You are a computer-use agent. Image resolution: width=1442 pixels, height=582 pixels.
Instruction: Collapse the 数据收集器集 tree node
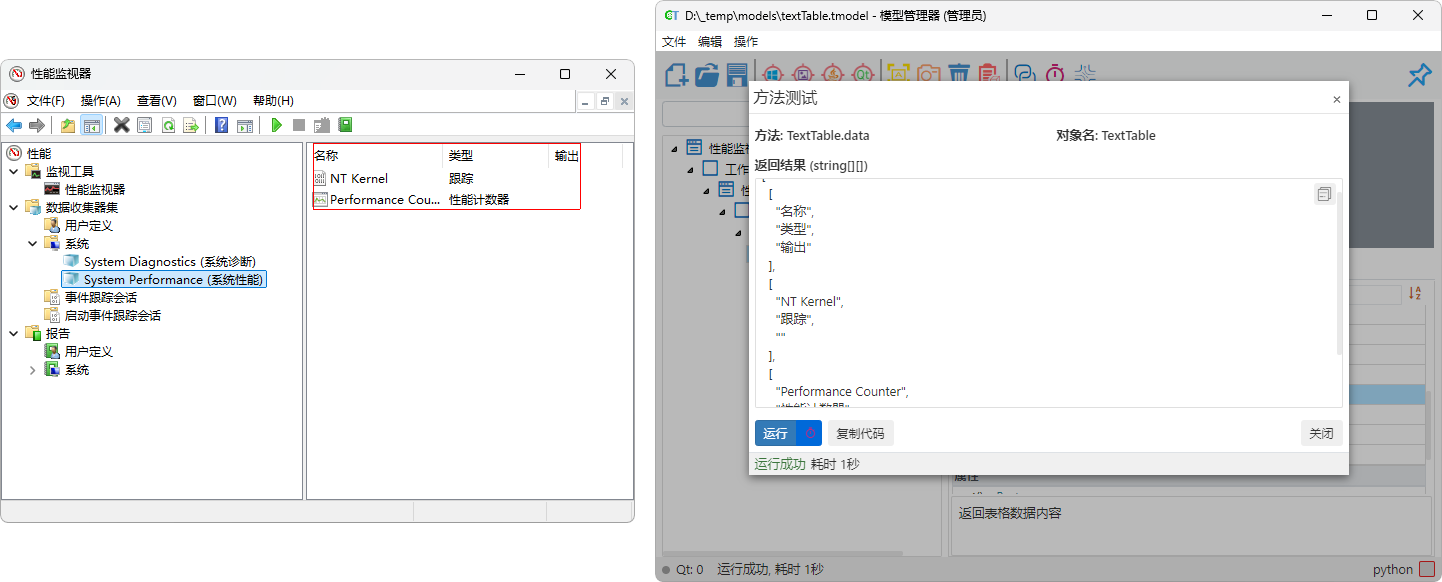[14, 208]
